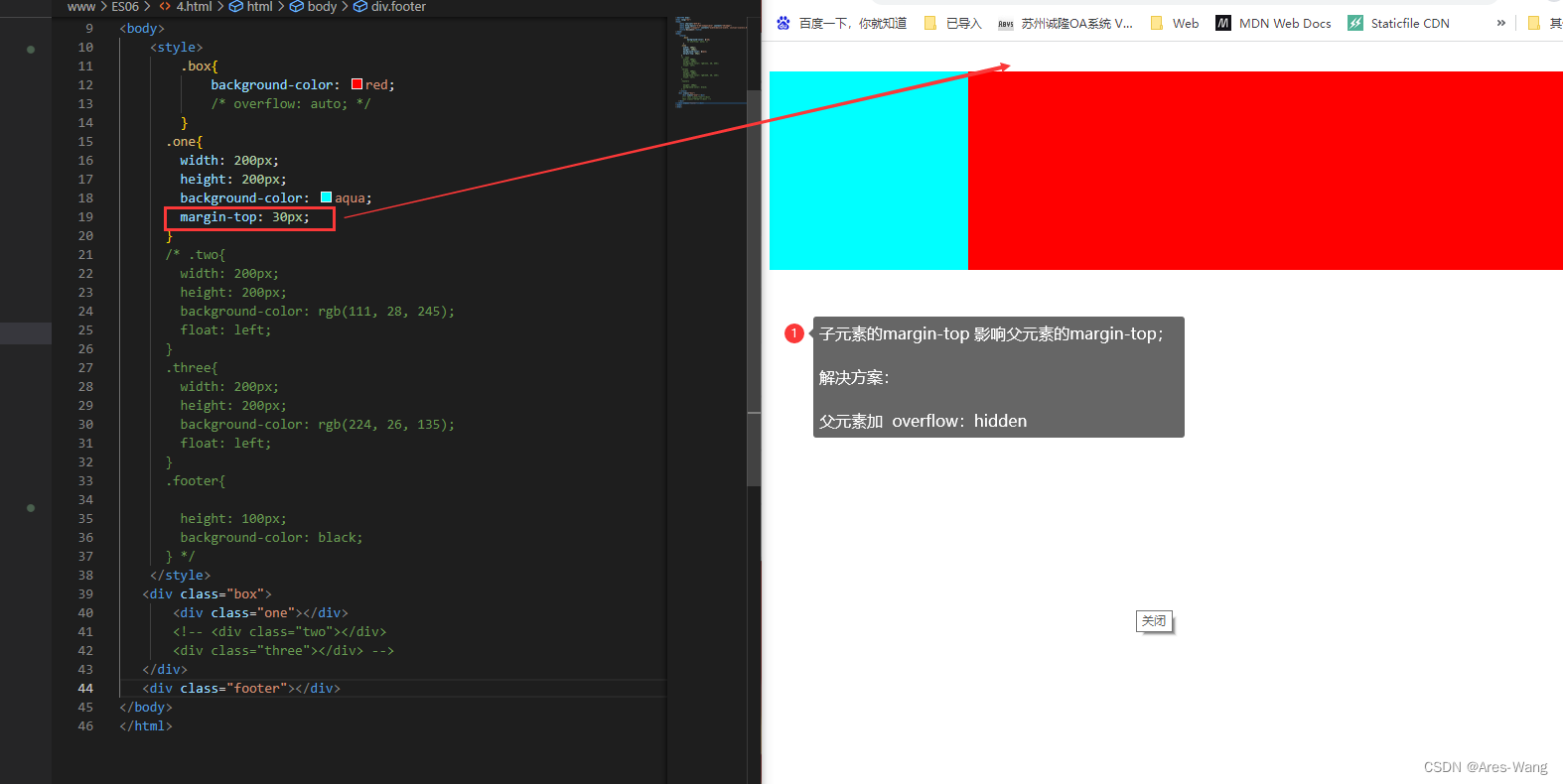Select the ES06 folder breadcrumb
The height and width of the screenshot is (784, 1563).
tap(125, 7)
